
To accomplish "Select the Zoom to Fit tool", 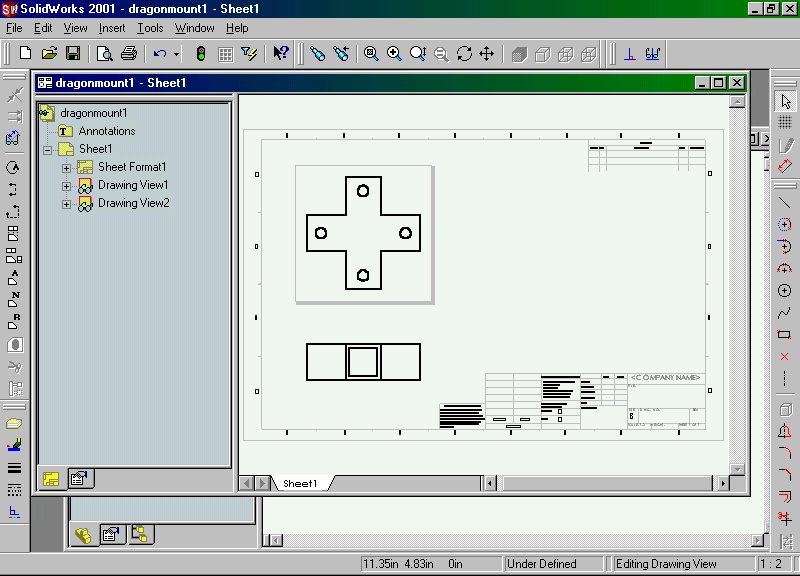I will click(371, 53).
